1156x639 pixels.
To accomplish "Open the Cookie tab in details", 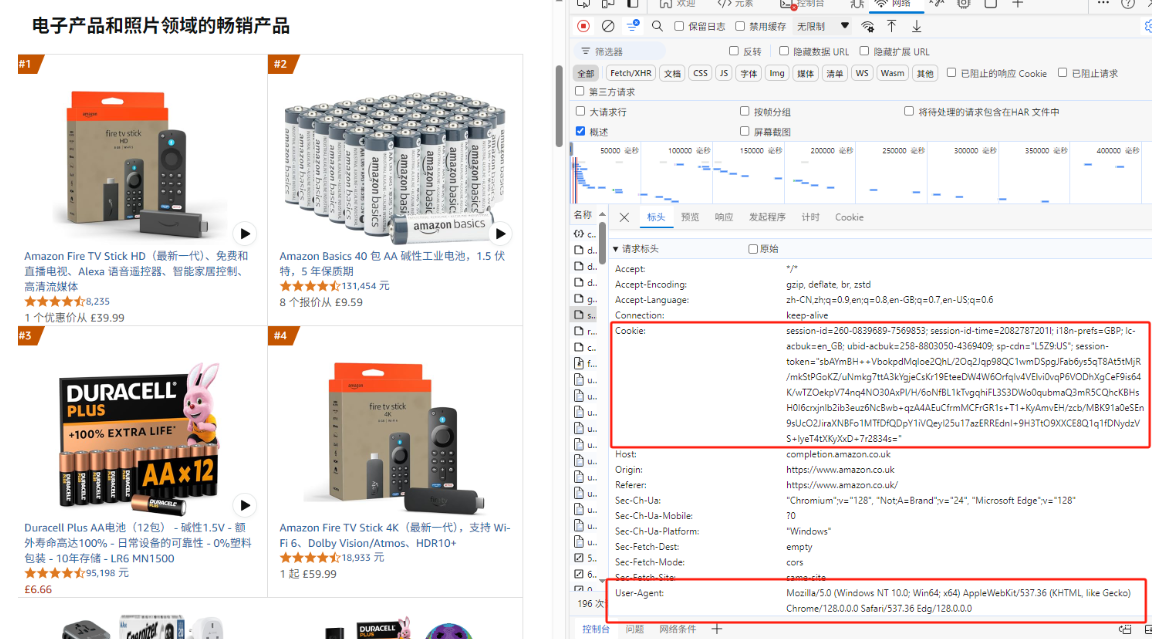I will [x=849, y=217].
